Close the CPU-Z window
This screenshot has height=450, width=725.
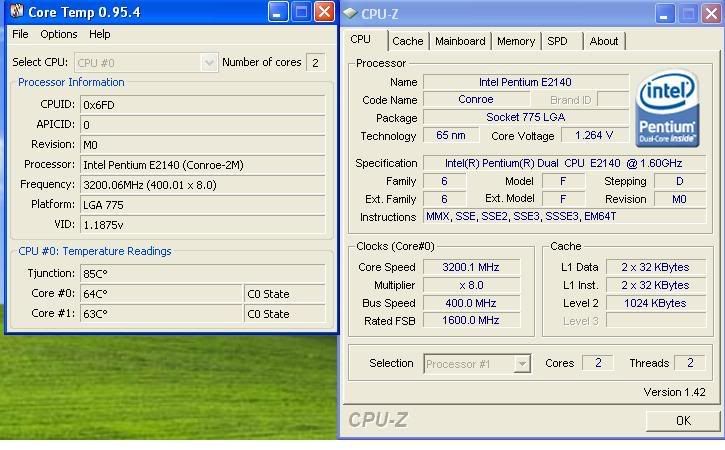point(711,13)
